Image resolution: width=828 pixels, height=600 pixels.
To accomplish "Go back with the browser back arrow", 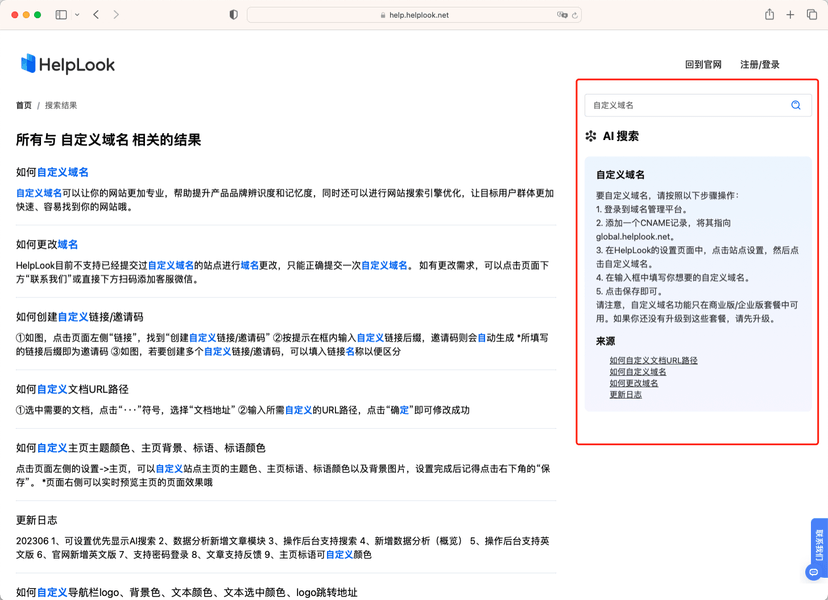I will [96, 15].
